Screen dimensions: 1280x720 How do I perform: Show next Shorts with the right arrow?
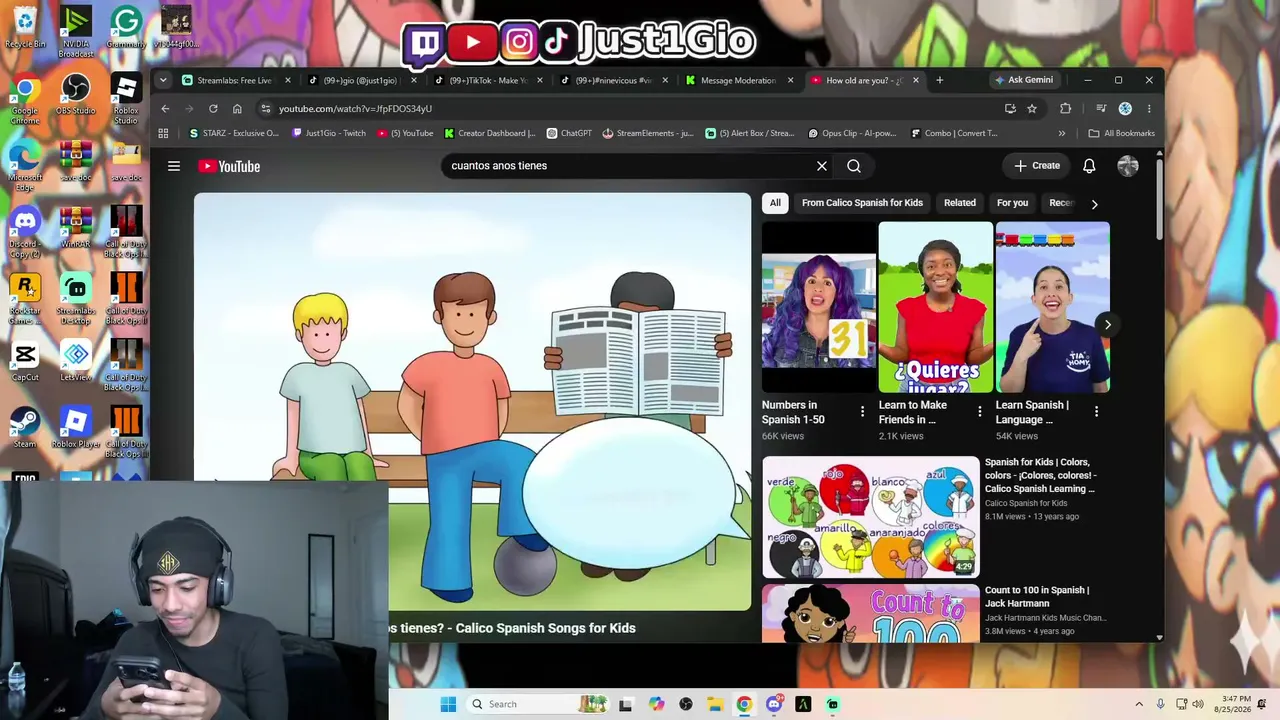point(1107,324)
